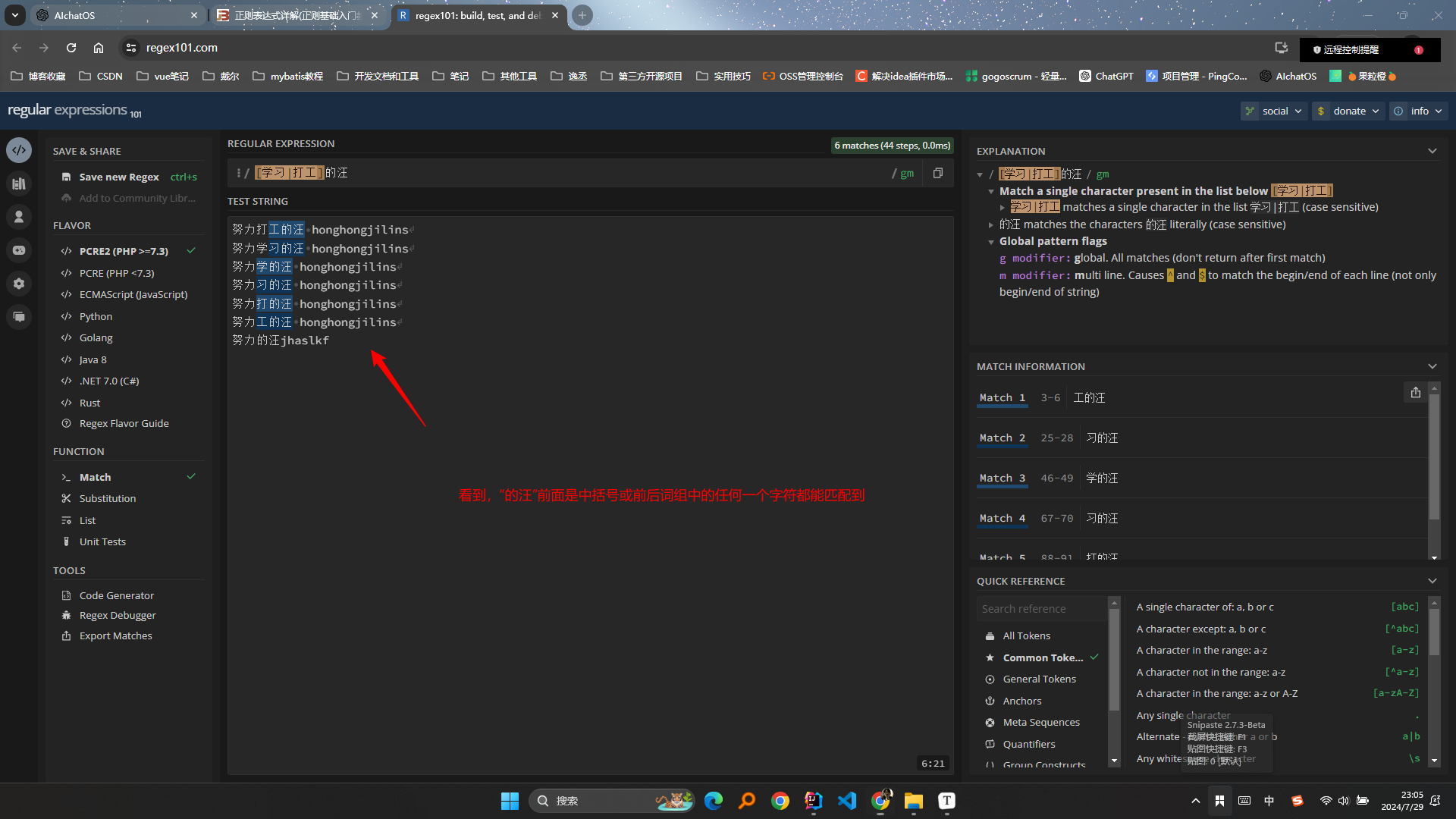This screenshot has height=819, width=1456.
Task: Open IntelliJ IDEA from taskbar
Action: point(814,801)
